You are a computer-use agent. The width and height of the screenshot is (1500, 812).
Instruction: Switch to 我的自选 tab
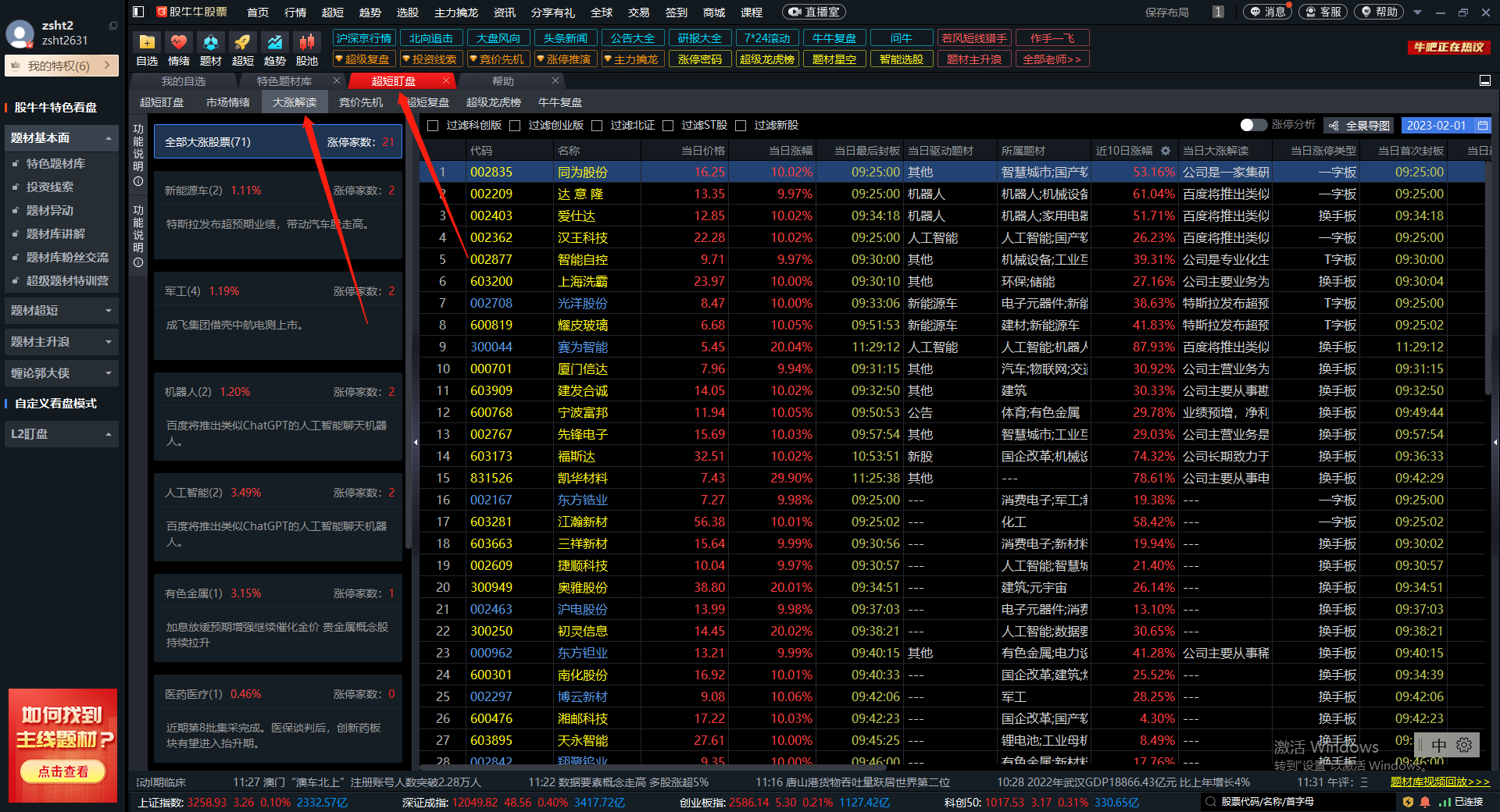(184, 80)
